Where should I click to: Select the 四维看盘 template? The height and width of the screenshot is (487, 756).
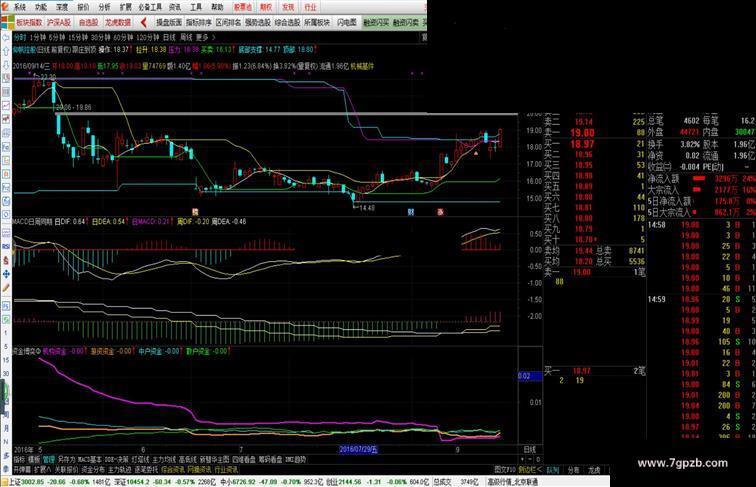pos(243,460)
